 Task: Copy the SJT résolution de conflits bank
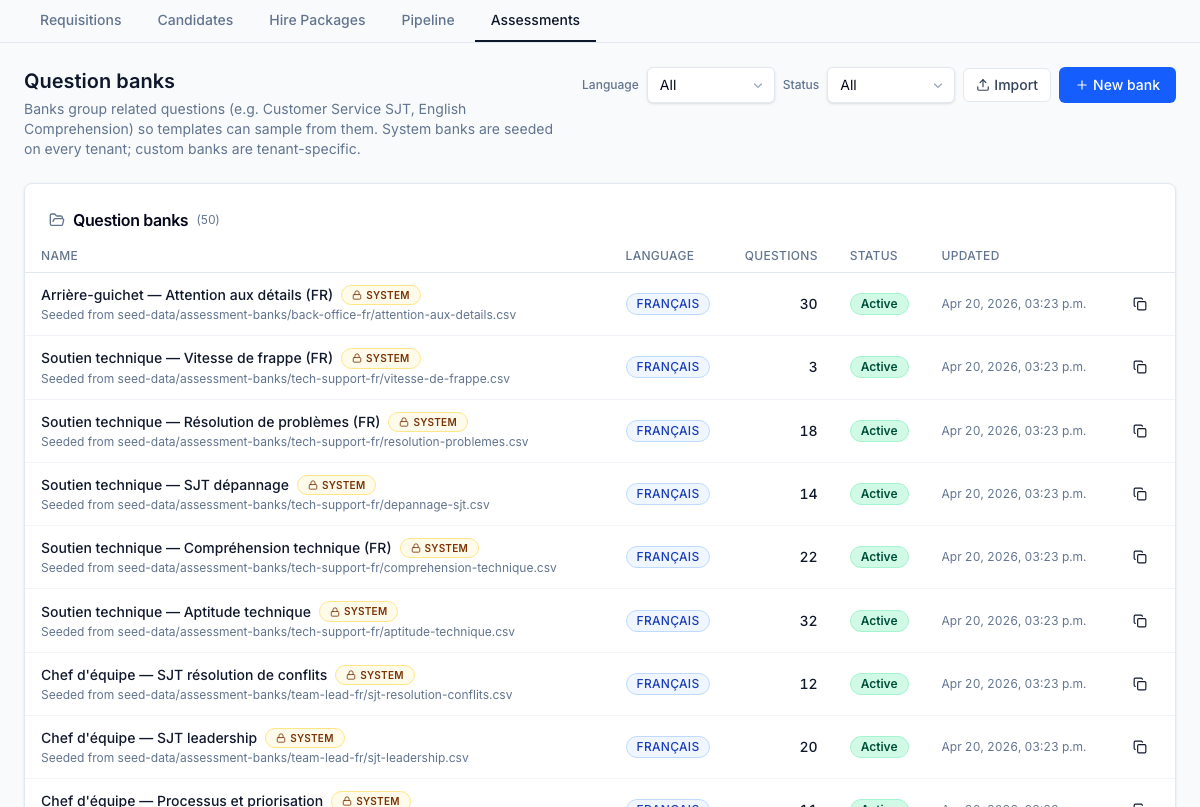point(1140,684)
